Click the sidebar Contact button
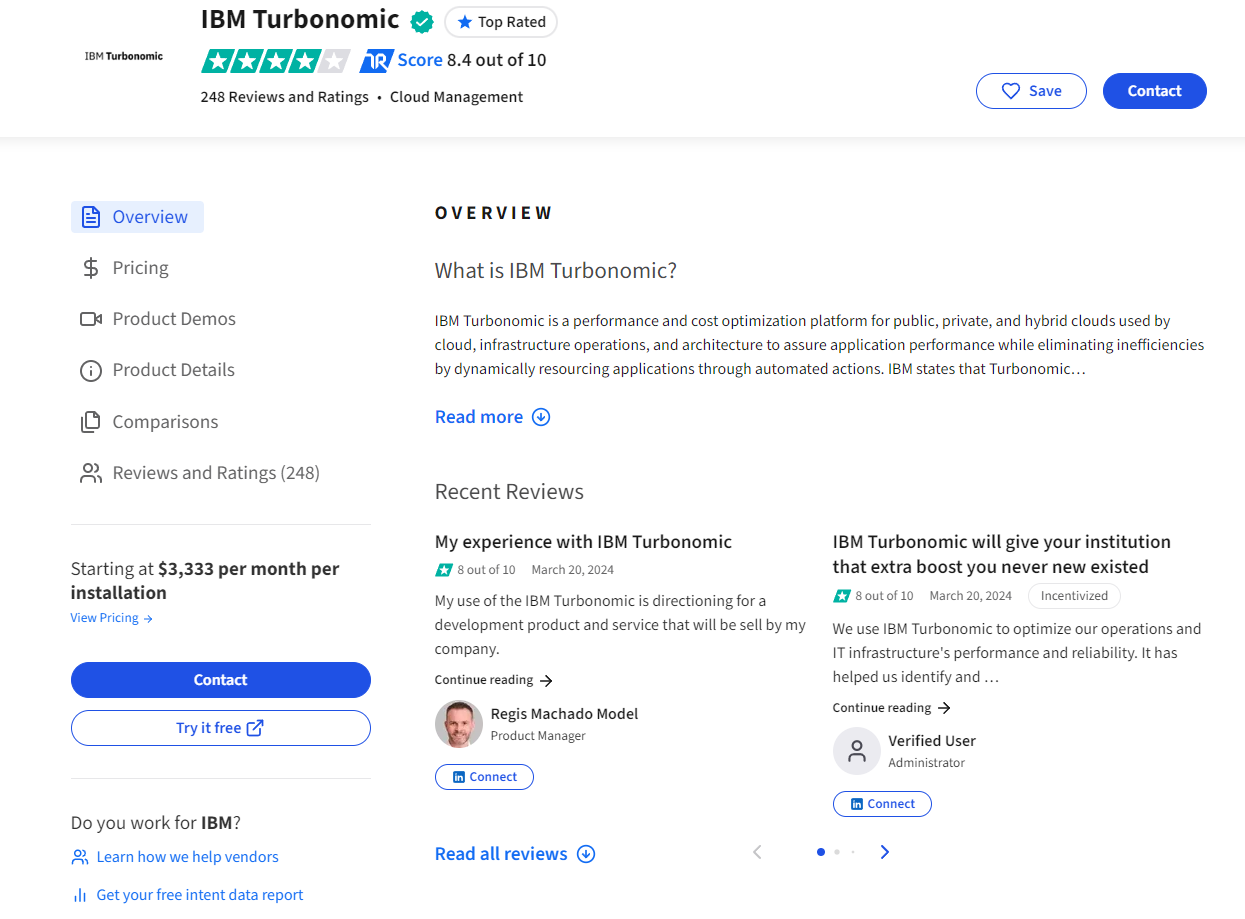 coord(221,680)
